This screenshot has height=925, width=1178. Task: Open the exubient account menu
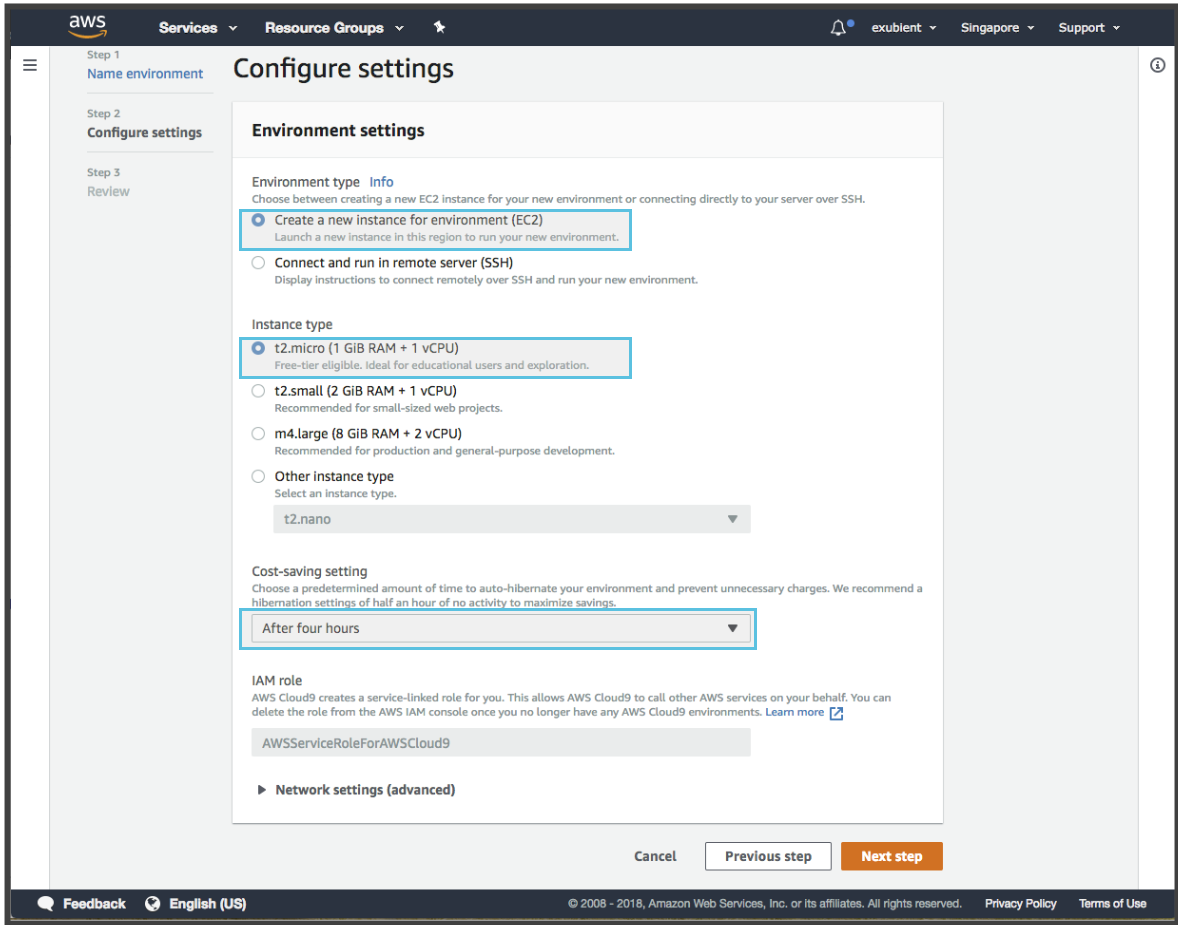pyautogui.click(x=904, y=28)
